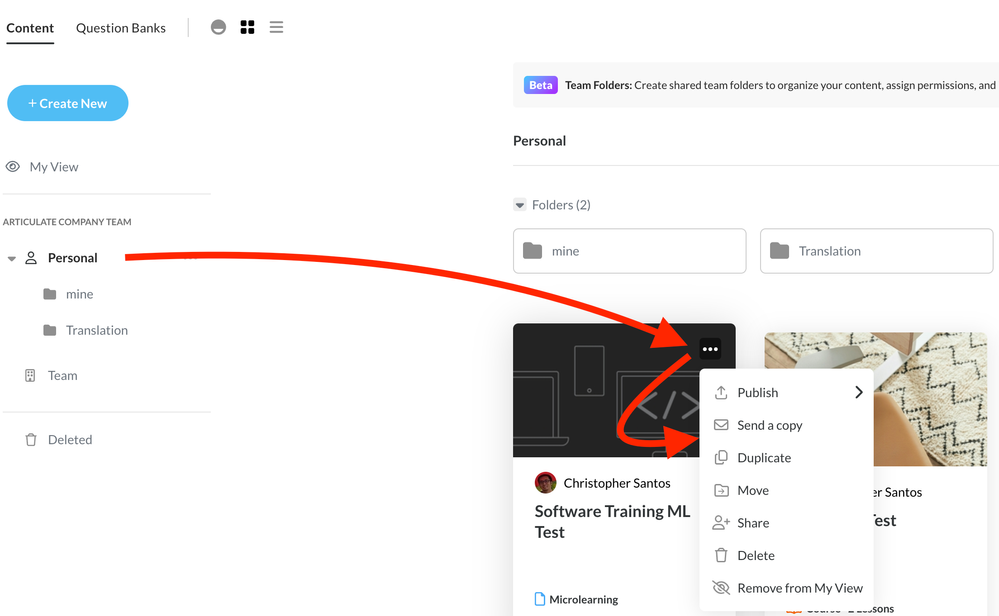
Task: Click the copy icon beside Duplicate
Action: click(721, 457)
